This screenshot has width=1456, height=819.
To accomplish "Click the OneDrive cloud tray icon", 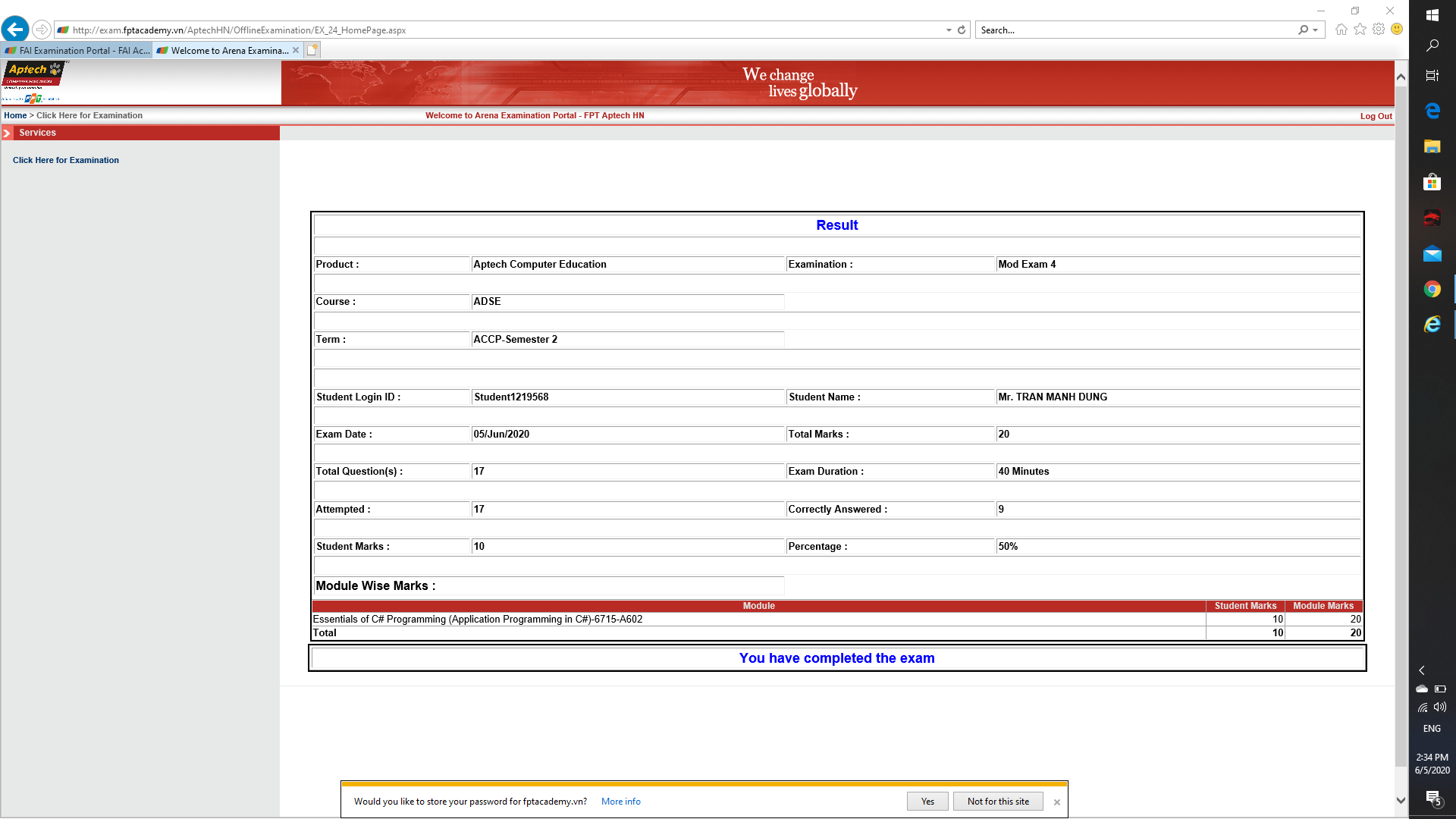I will tap(1422, 689).
